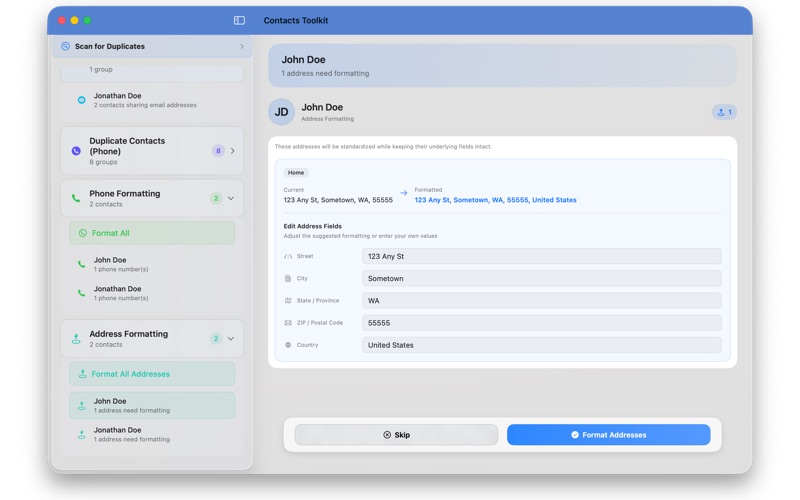Click the State / Province map icon
Image resolution: width=800 pixels, height=500 pixels.
point(288,301)
